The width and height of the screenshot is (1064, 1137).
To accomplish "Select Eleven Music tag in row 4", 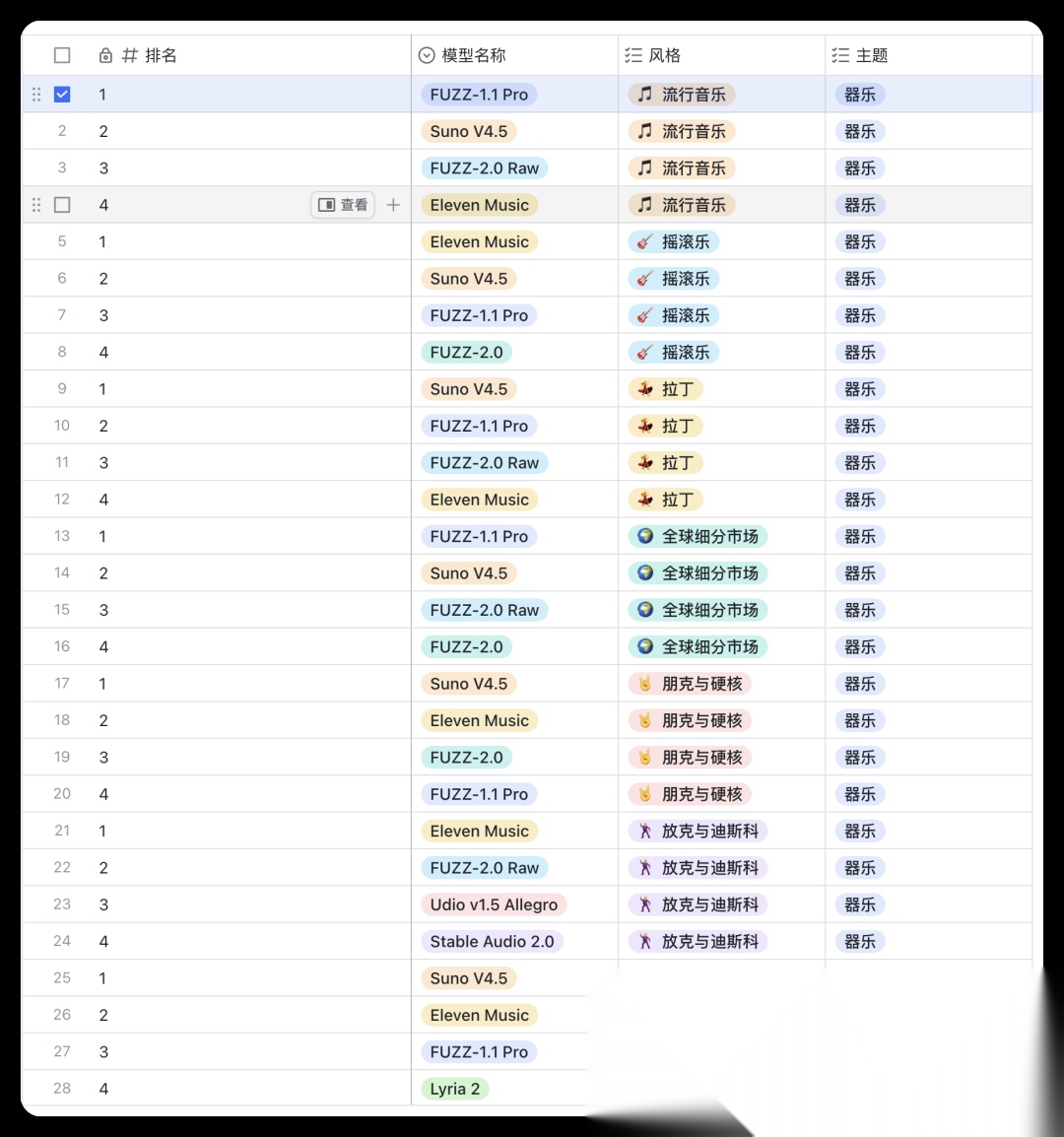I will pyautogui.click(x=480, y=205).
